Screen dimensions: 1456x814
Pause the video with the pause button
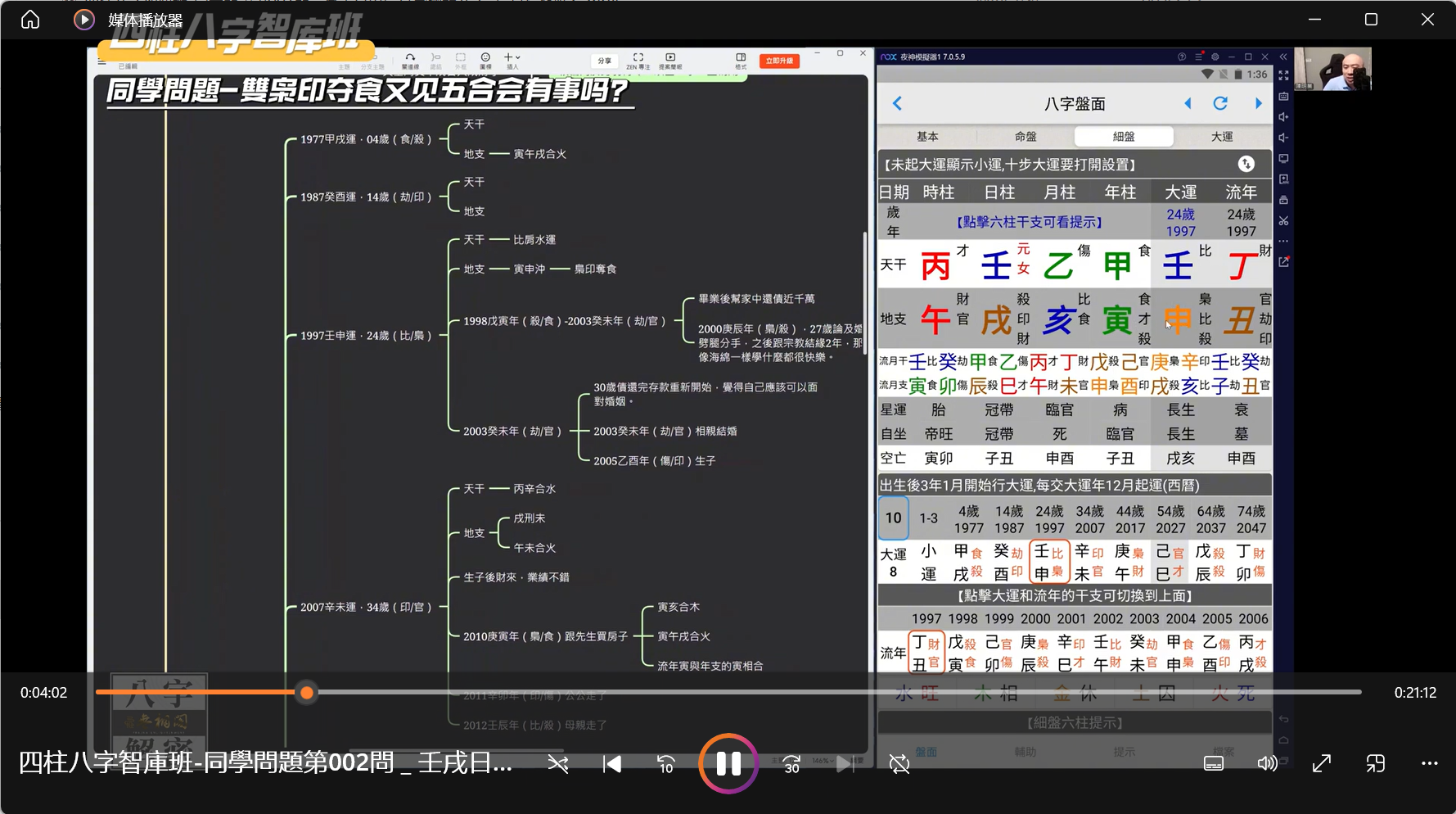point(728,763)
